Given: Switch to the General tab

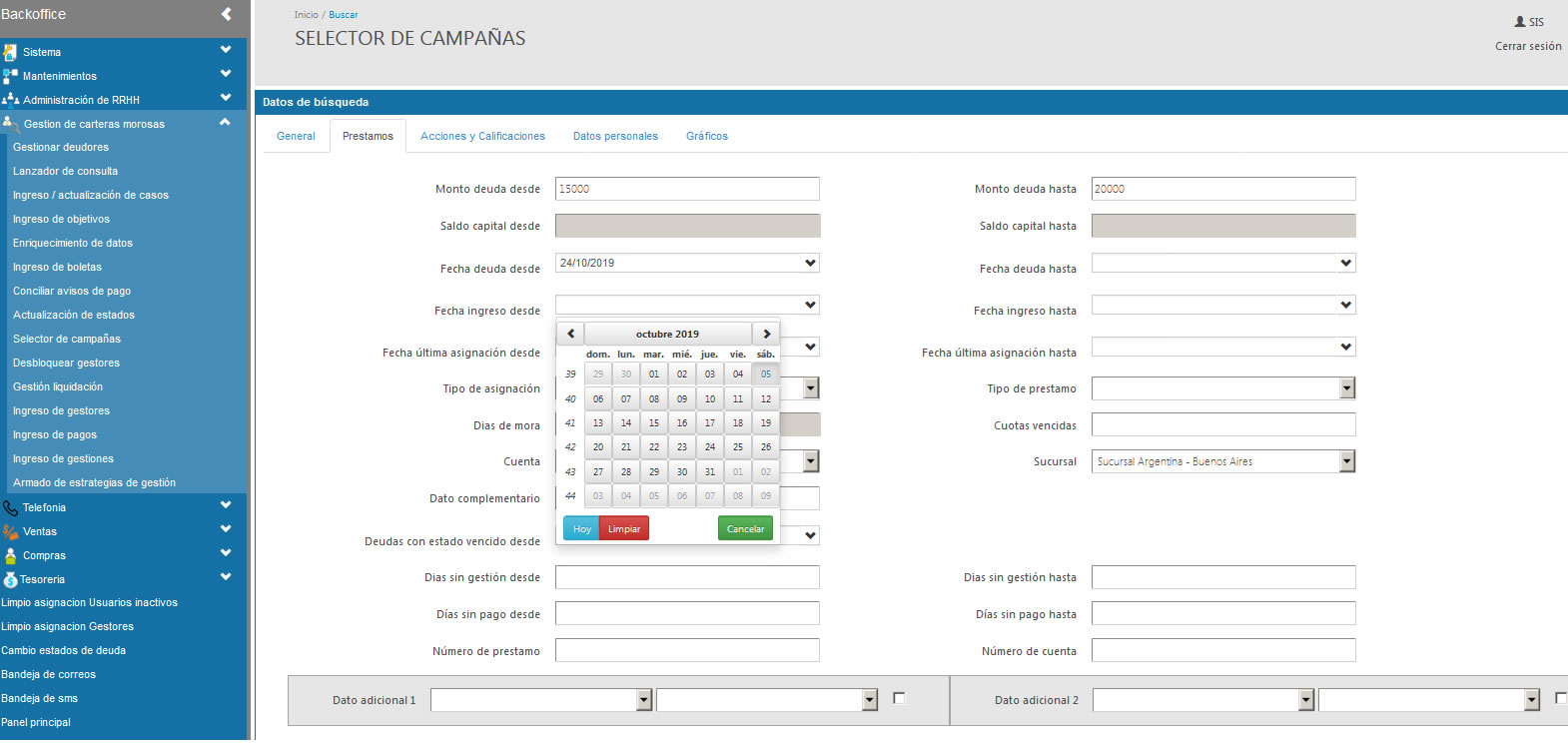Looking at the screenshot, I should click(296, 136).
